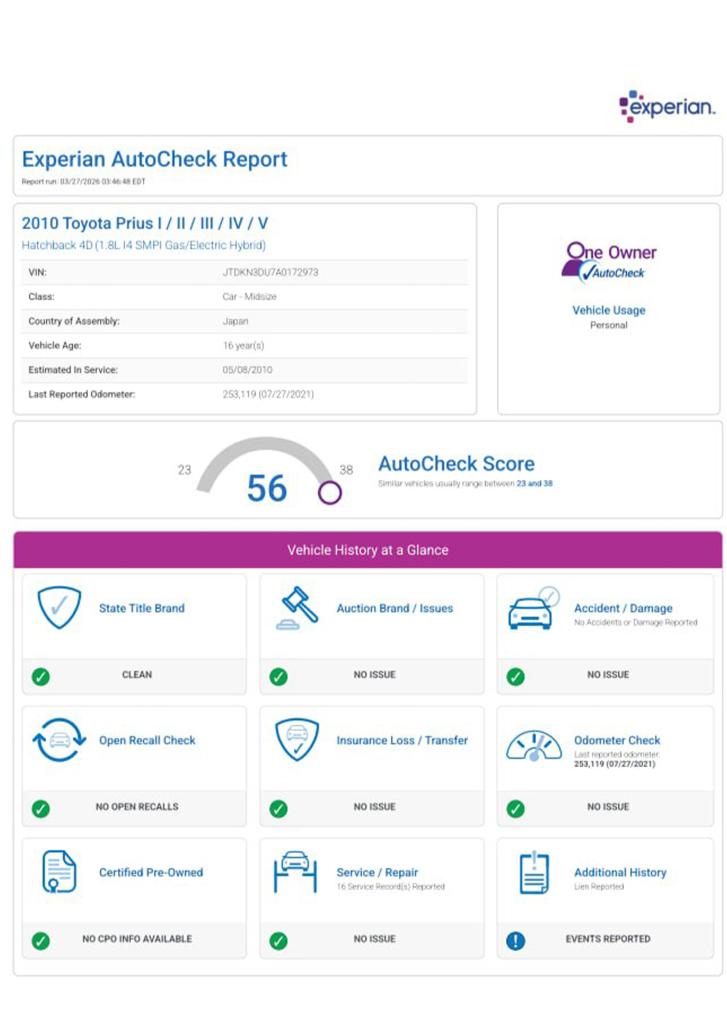Select the Vehicle History at a Glance header
This screenshot has width=727, height=1028.
click(x=367, y=550)
